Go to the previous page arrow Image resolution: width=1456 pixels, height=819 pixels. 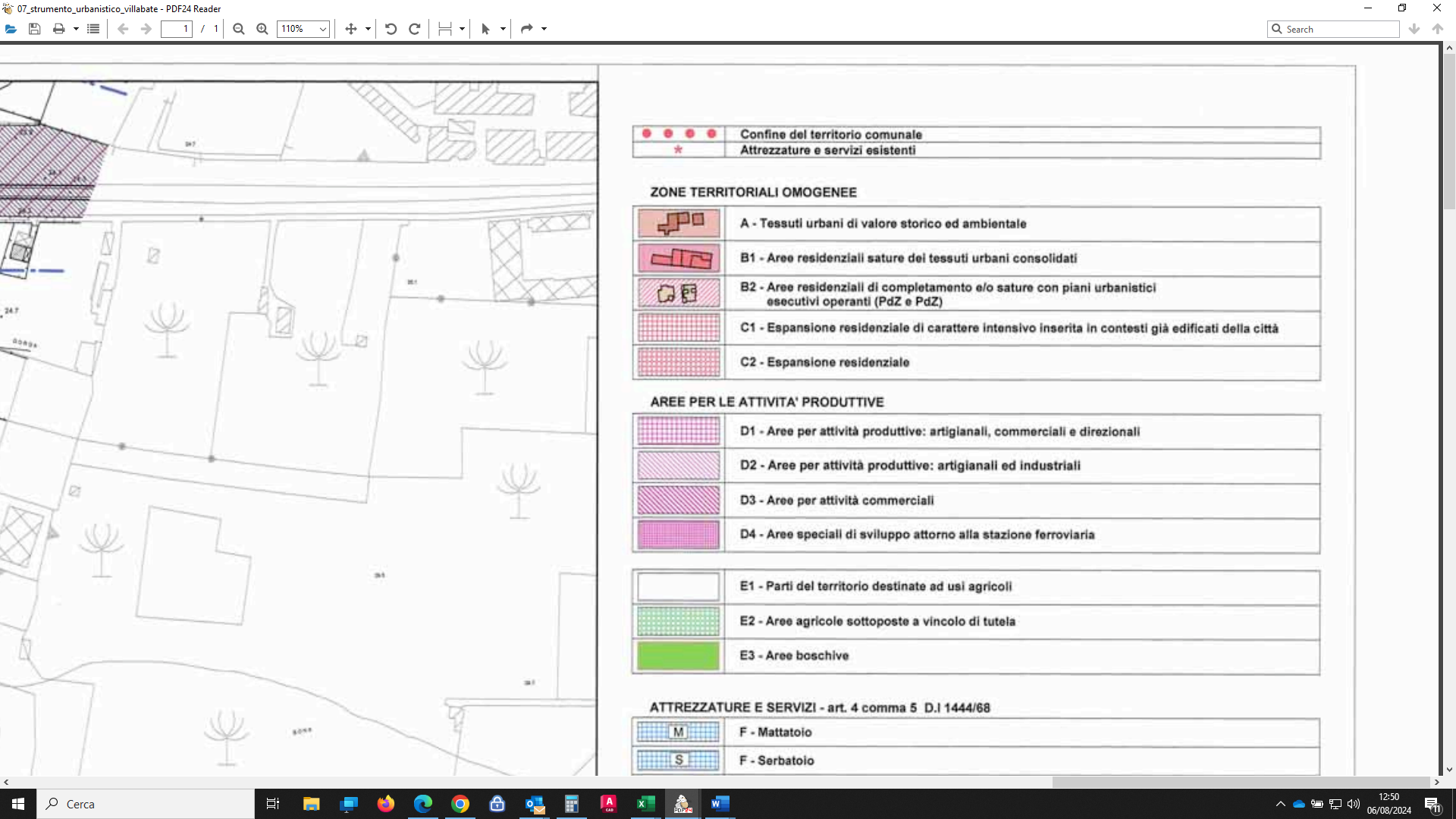coord(123,29)
